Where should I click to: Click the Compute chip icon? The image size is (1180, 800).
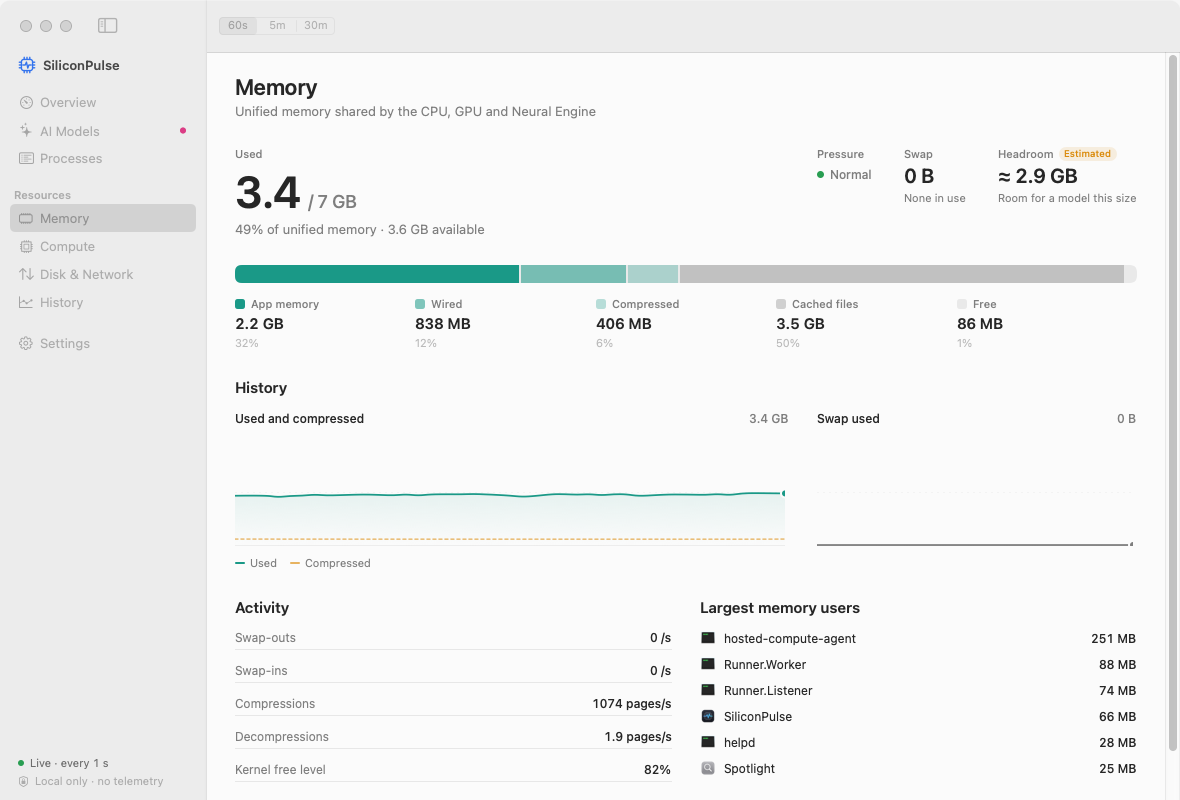(x=26, y=246)
